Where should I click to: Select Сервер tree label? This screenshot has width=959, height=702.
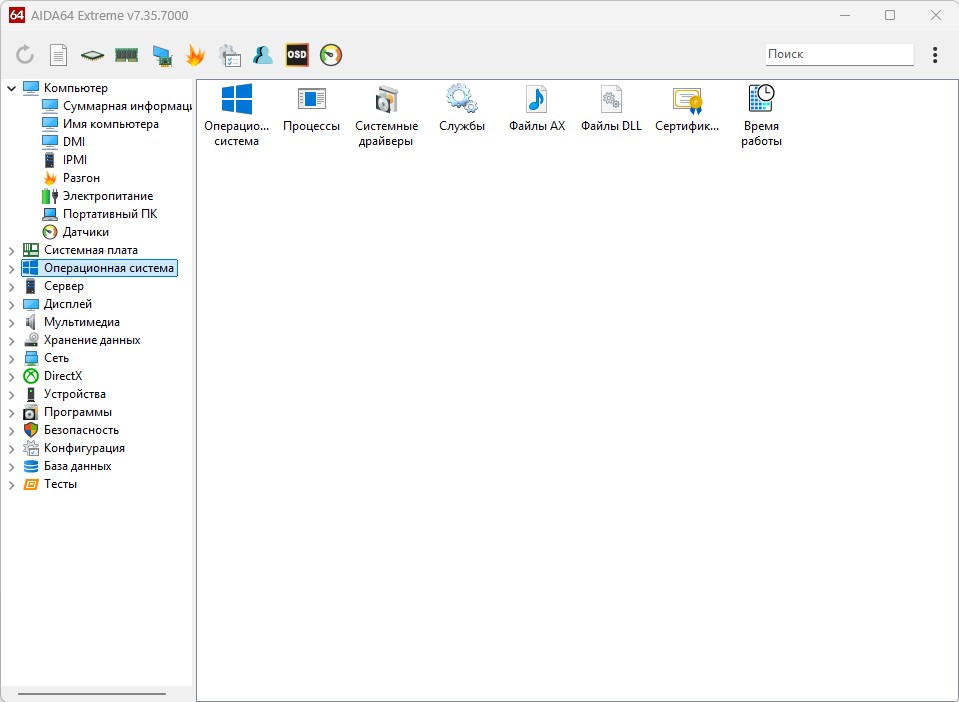(64, 286)
